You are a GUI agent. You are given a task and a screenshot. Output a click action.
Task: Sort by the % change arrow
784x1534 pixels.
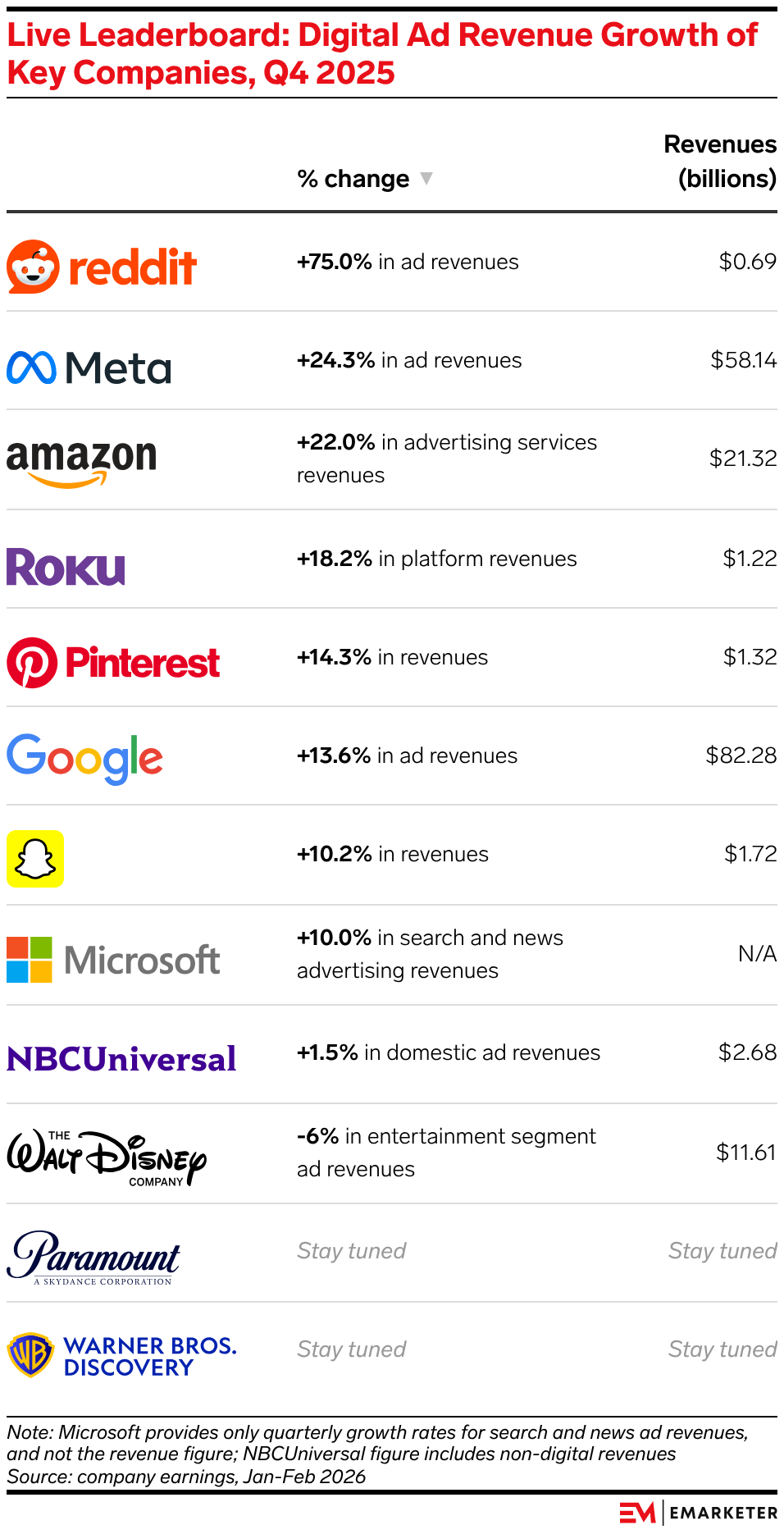pyautogui.click(x=426, y=178)
